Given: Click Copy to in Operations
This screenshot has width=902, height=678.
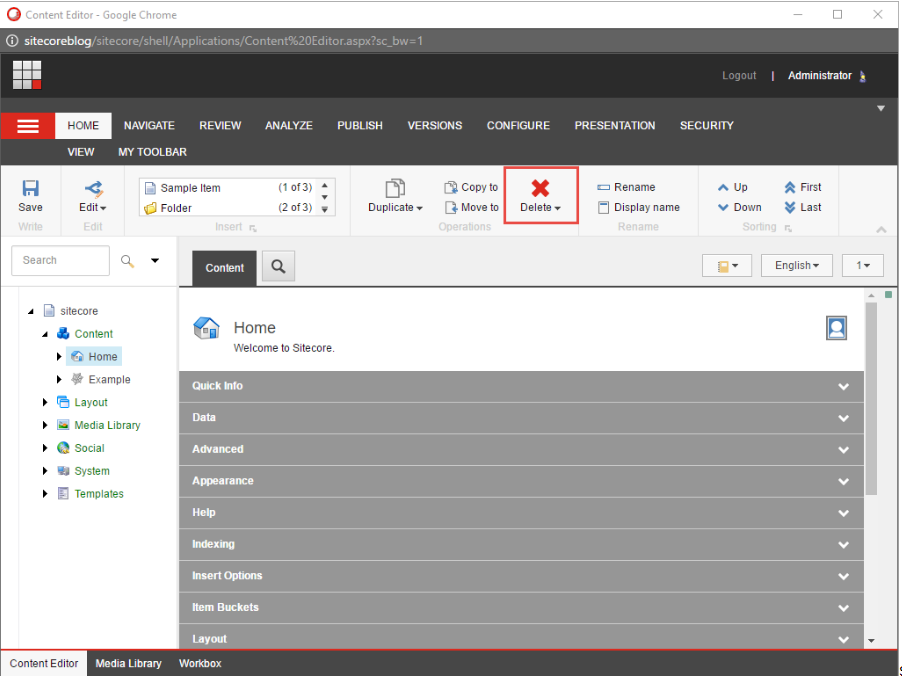Looking at the screenshot, I should 471,187.
